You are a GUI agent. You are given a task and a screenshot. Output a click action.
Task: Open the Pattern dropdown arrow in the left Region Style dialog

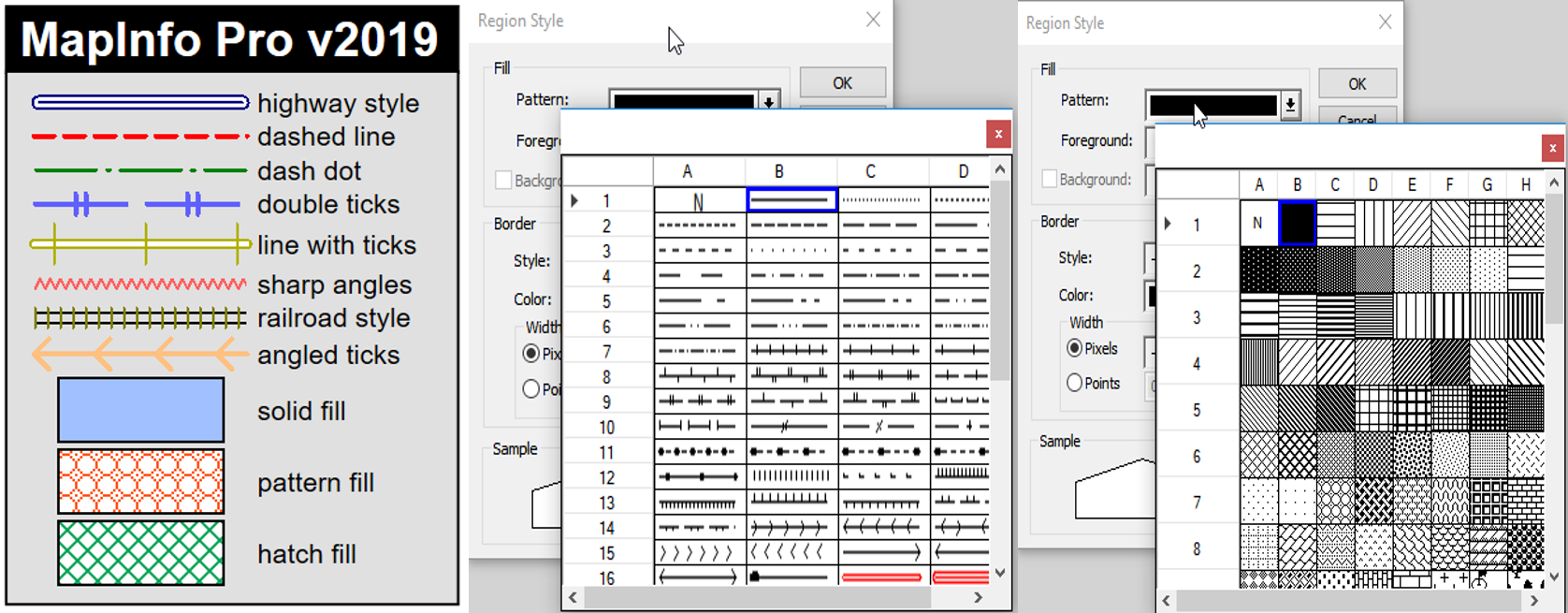point(769,100)
